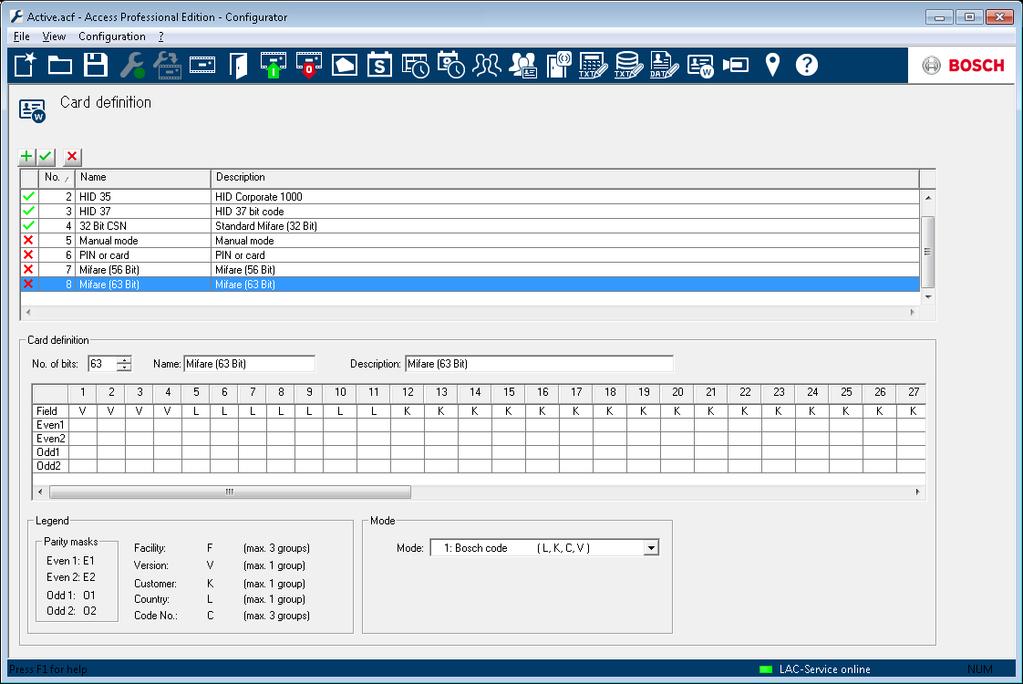Click the bit grid horizontal scrollbar thumb
The width and height of the screenshot is (1023, 684).
[x=230, y=491]
